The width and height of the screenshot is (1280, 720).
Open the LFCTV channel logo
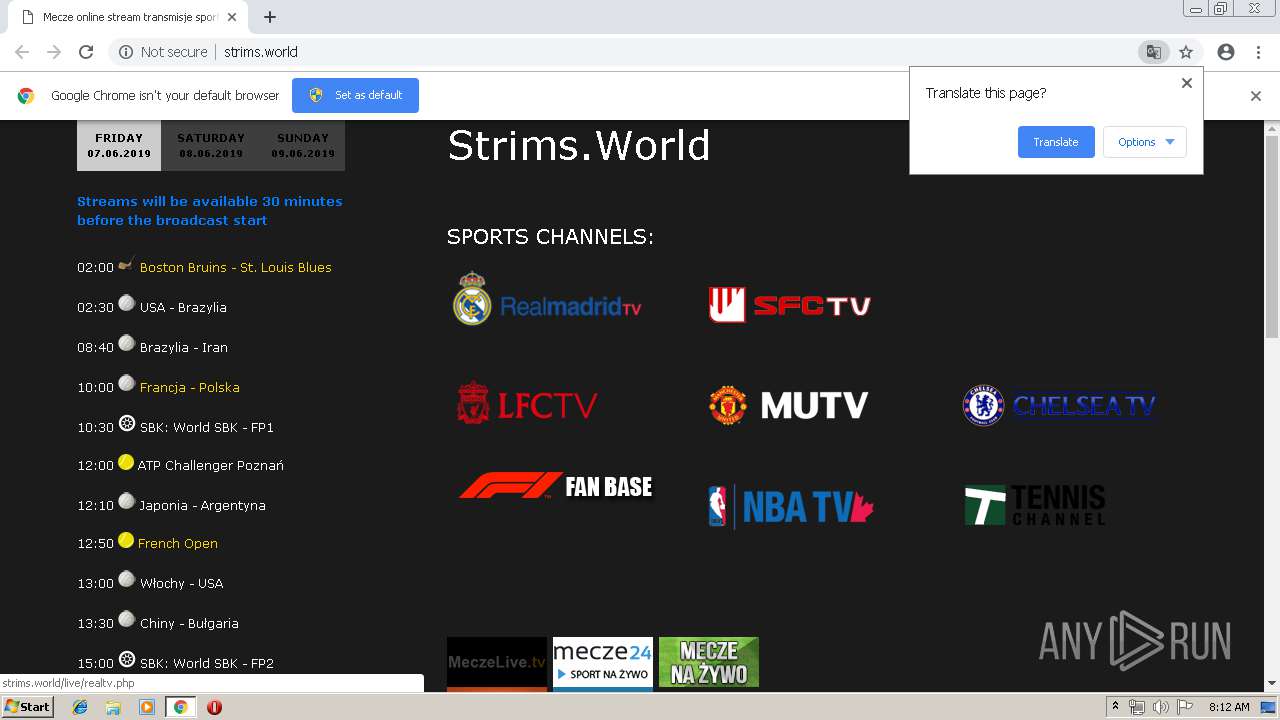527,404
